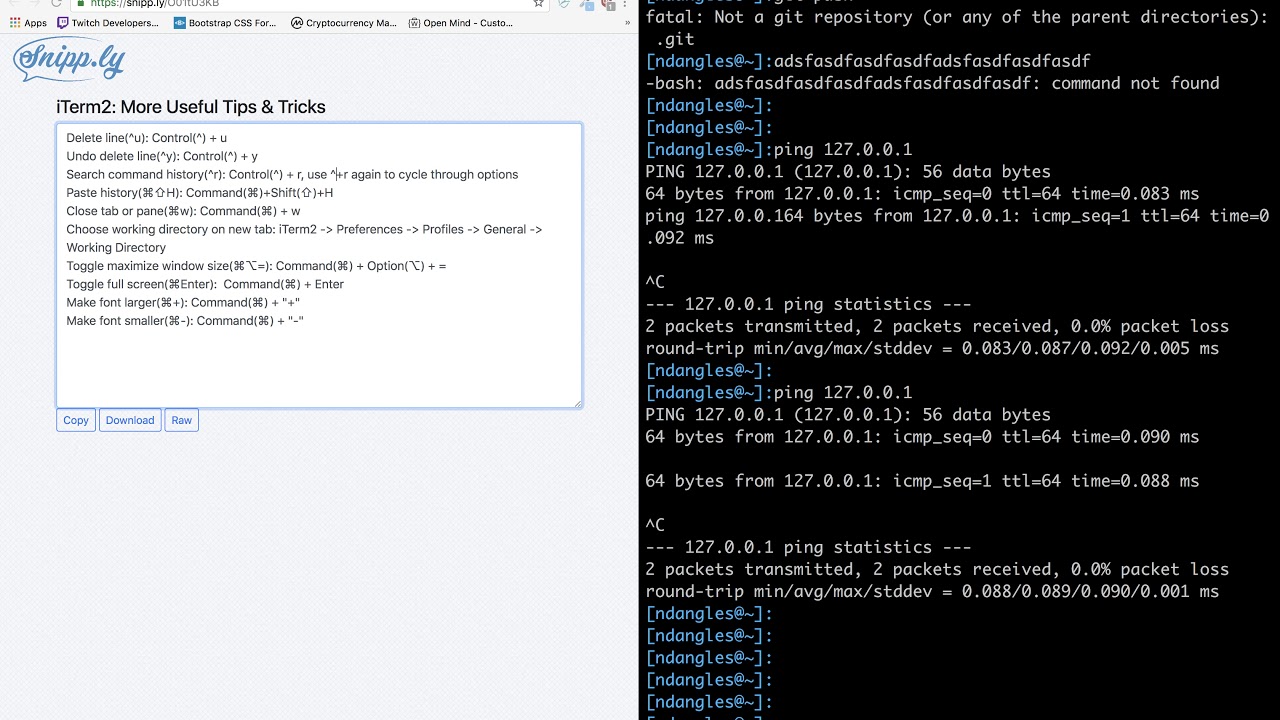Click the 'Make font smaller' line
The width and height of the screenshot is (1280, 720).
pyautogui.click(x=185, y=321)
